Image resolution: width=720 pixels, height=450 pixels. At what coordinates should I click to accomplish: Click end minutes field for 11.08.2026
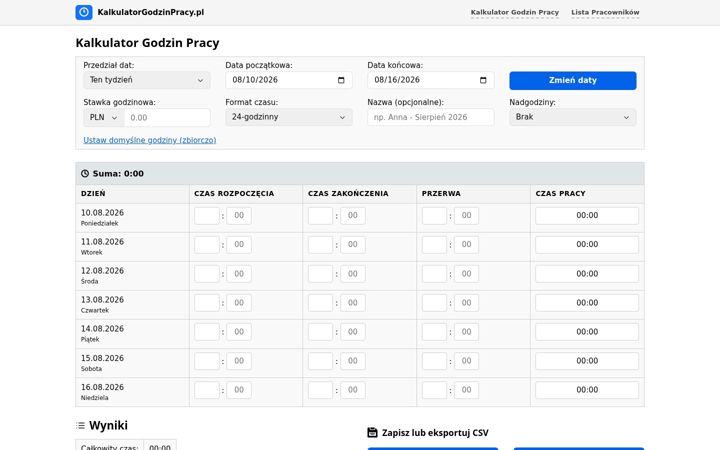coord(353,245)
